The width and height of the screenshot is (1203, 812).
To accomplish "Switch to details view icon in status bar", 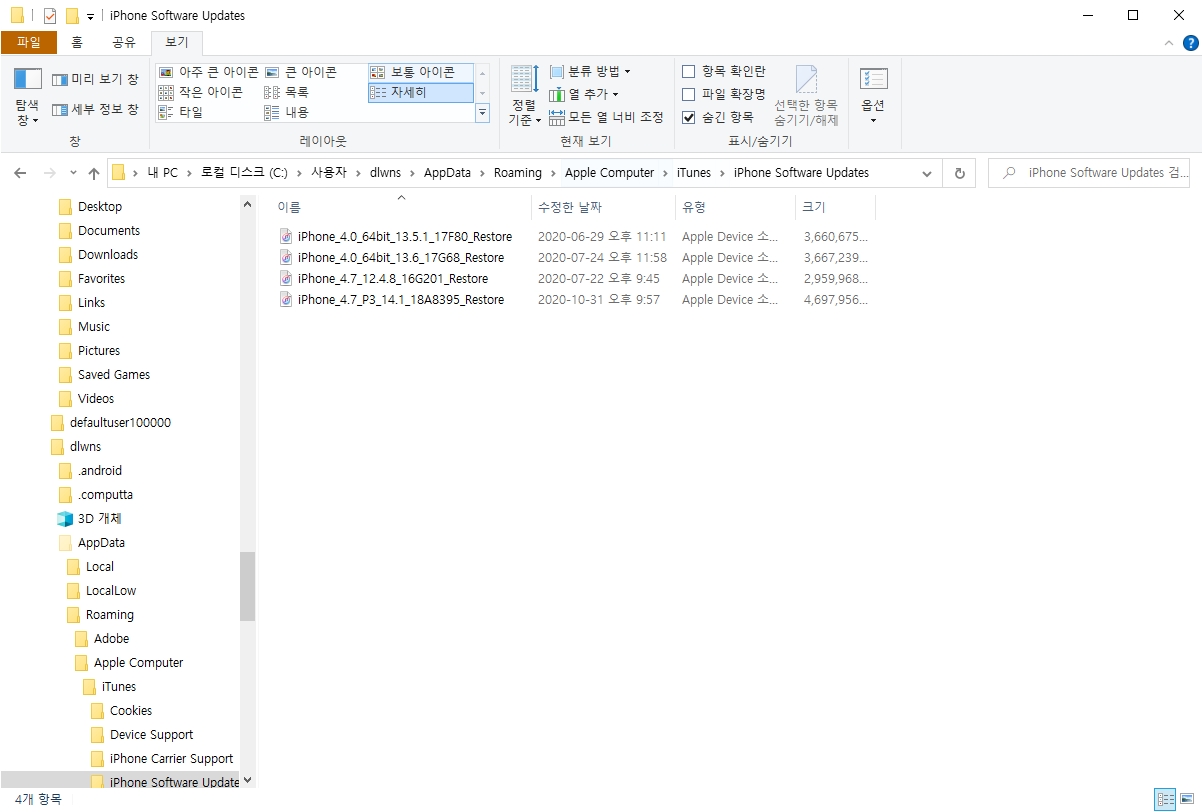I will tap(1165, 799).
